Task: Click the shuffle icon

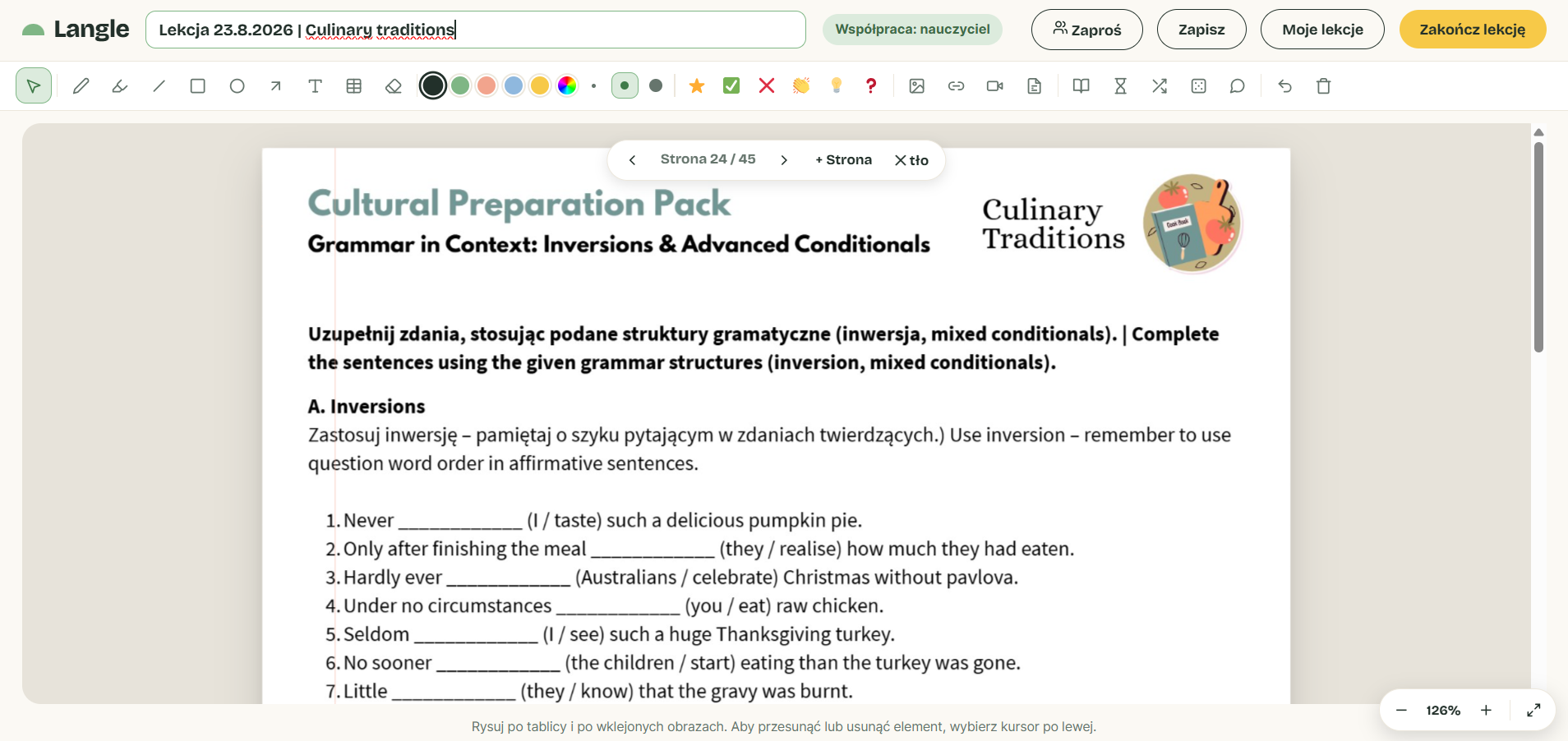Action: (1160, 85)
